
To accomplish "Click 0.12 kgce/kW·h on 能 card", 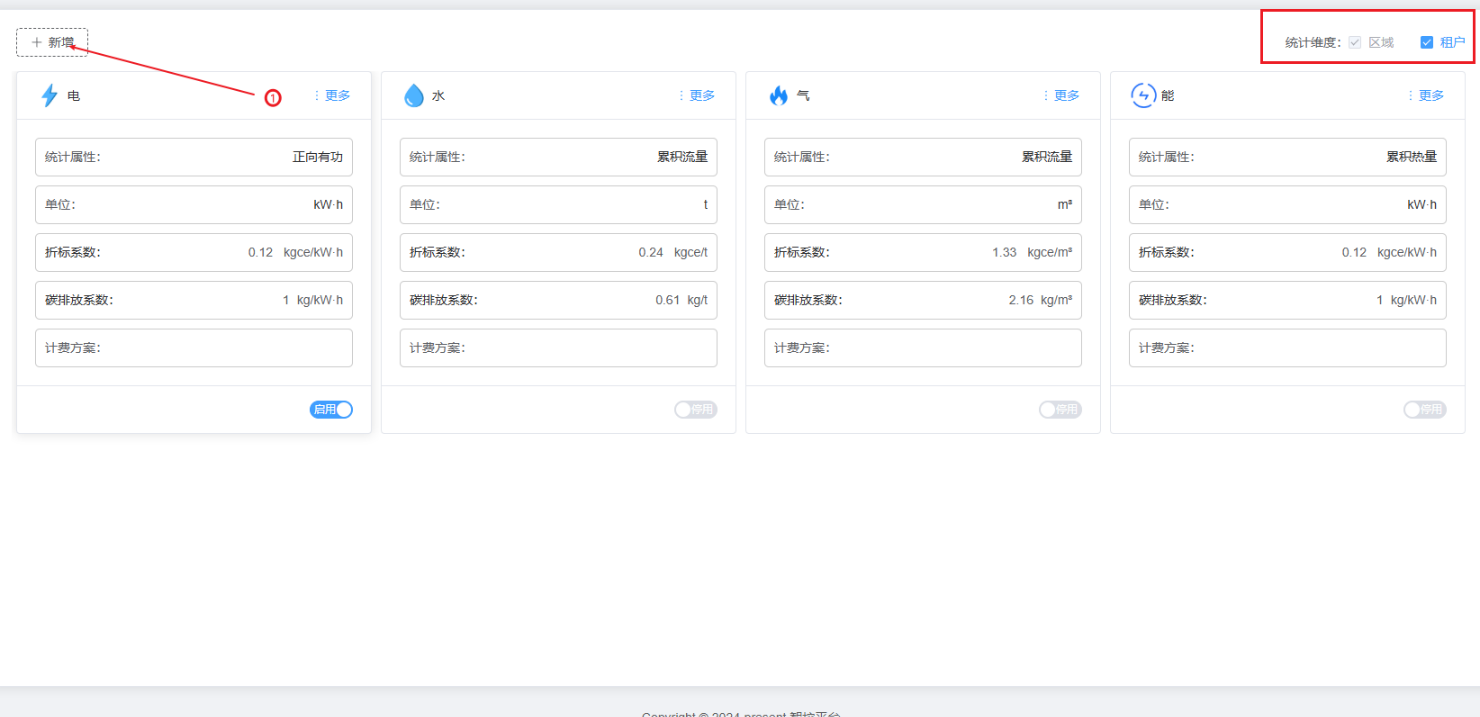I will (x=1389, y=252).
